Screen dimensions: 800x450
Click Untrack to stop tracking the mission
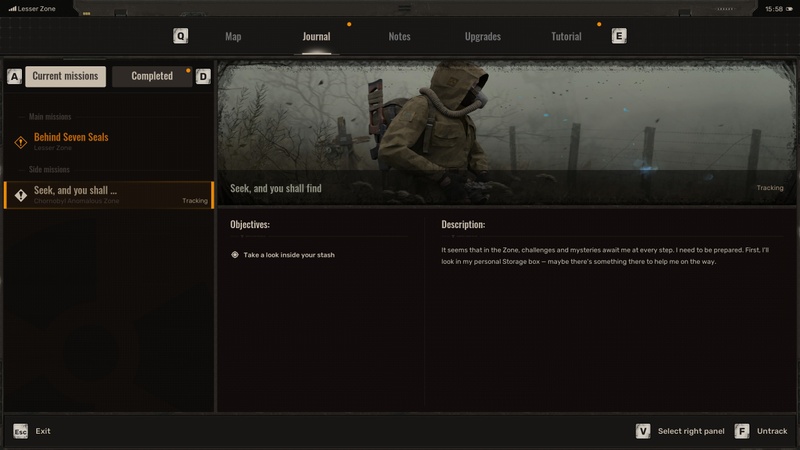point(772,431)
